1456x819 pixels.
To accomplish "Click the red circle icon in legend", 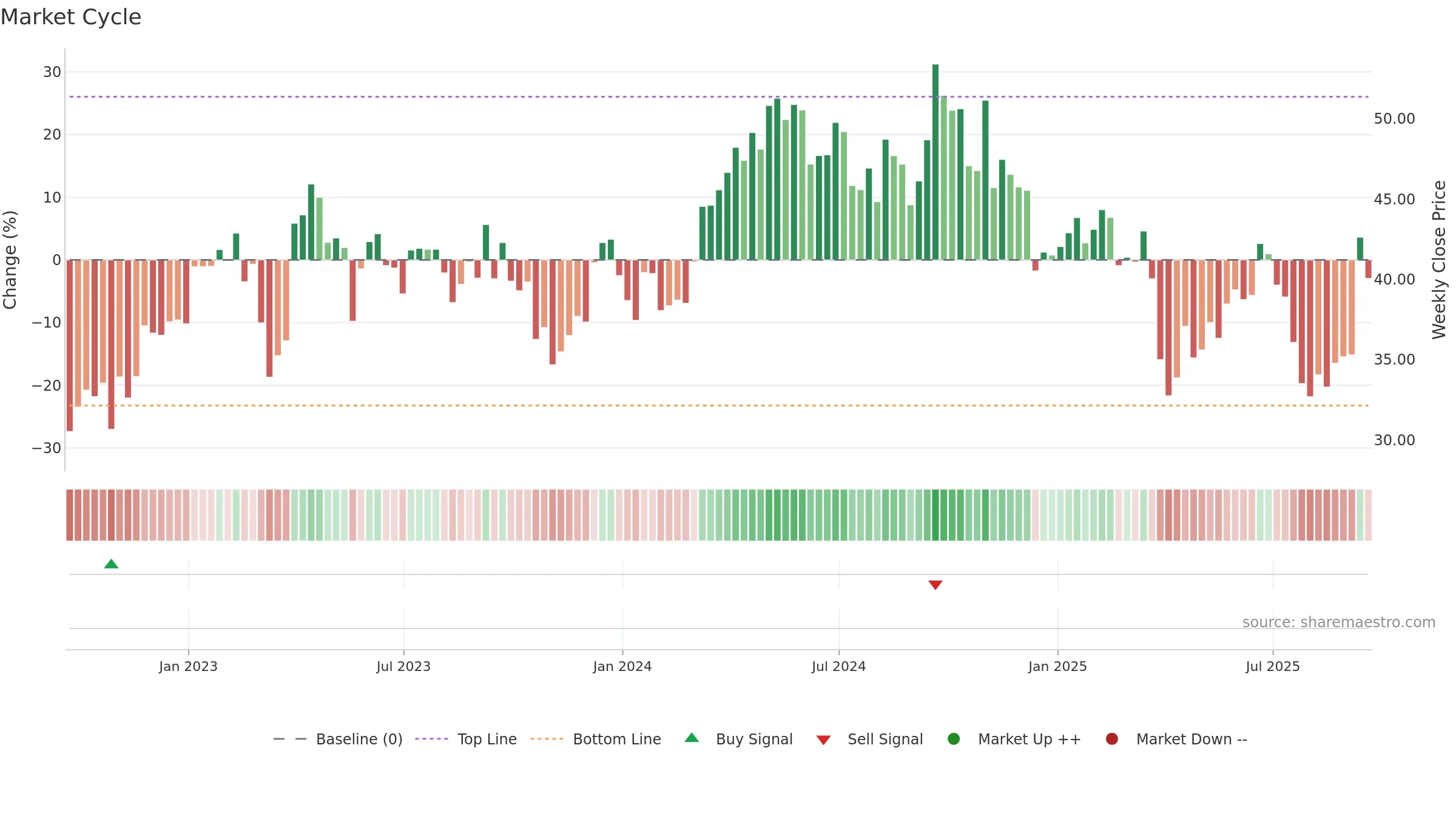I will point(1112,739).
